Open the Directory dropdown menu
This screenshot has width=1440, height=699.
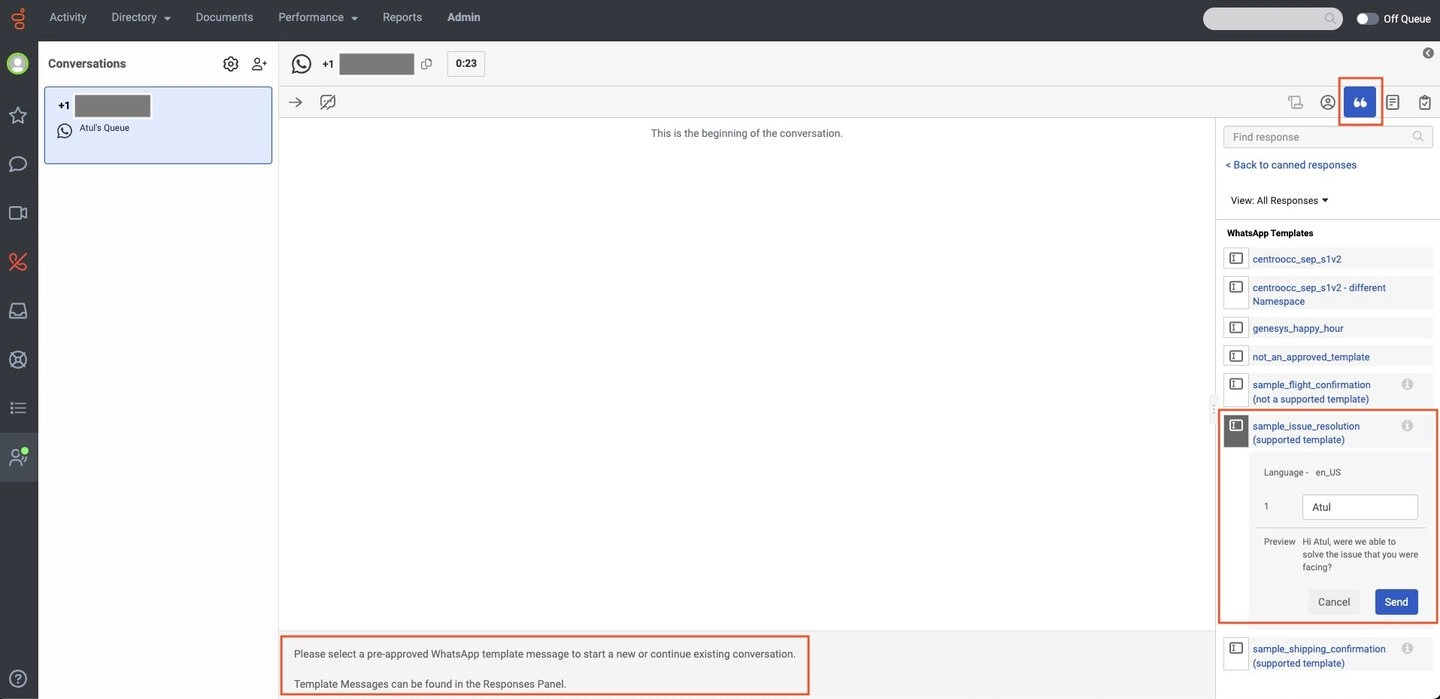tap(141, 17)
